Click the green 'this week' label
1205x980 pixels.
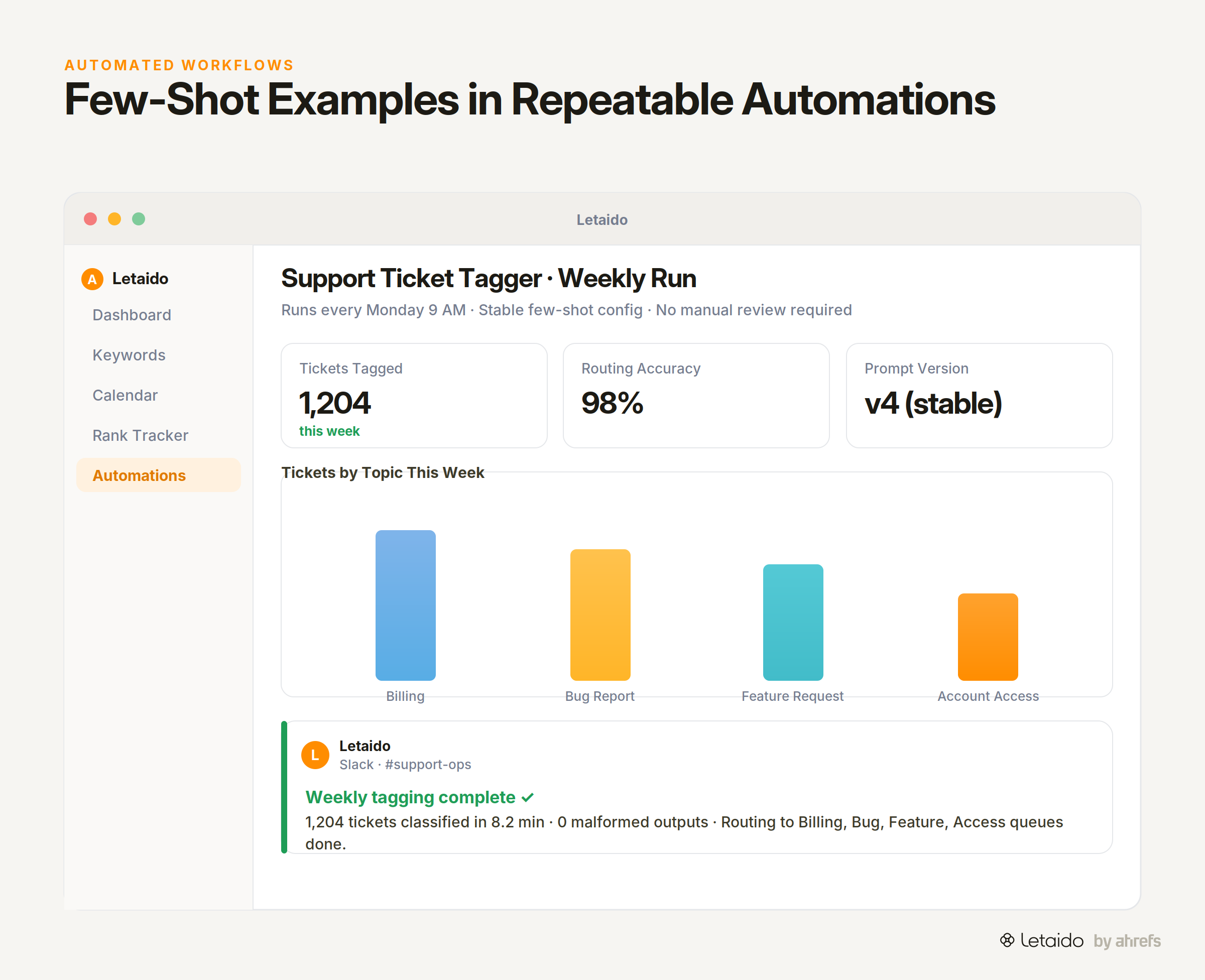click(329, 431)
